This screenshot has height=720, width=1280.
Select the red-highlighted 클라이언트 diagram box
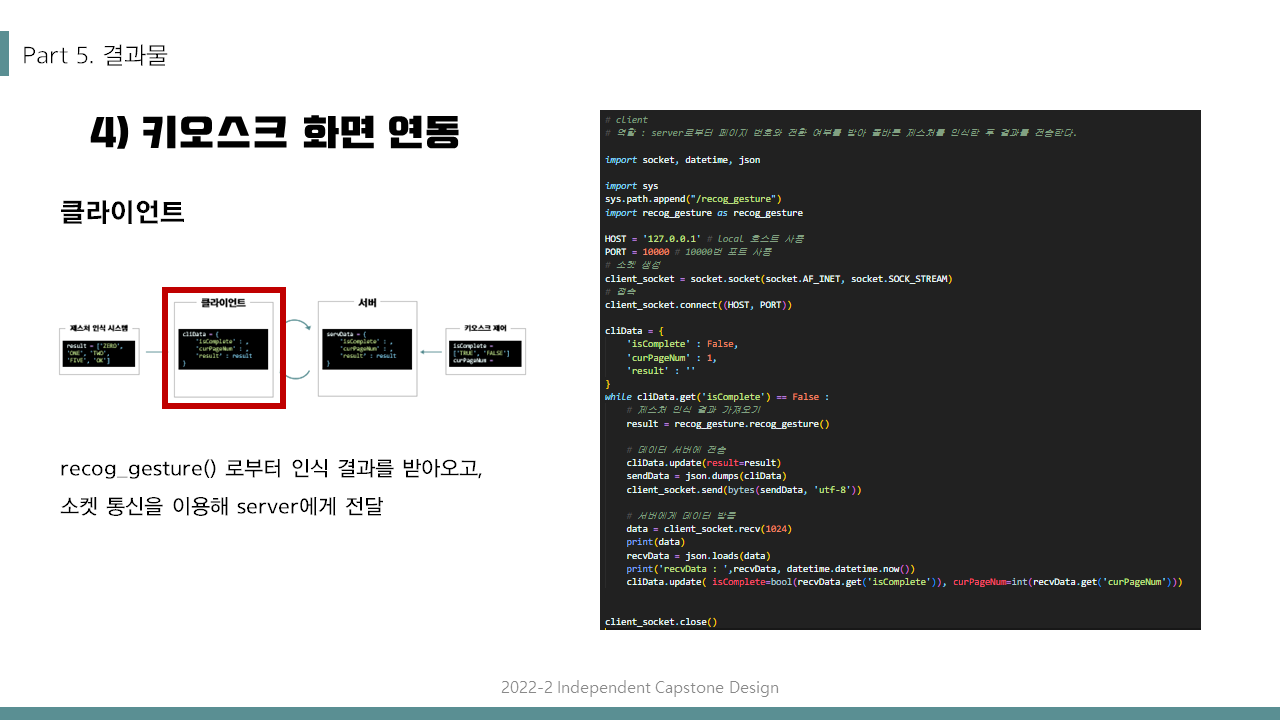tap(223, 347)
